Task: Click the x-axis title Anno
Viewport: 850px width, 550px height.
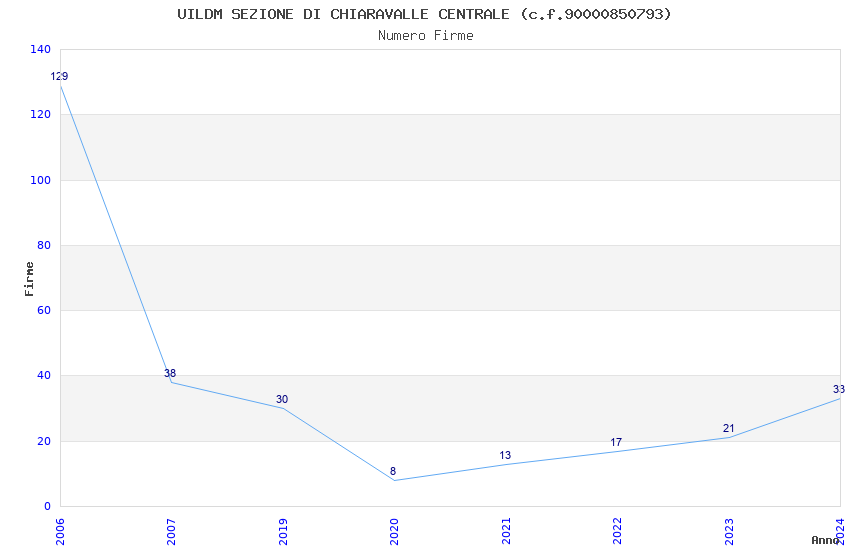Action: [x=825, y=540]
